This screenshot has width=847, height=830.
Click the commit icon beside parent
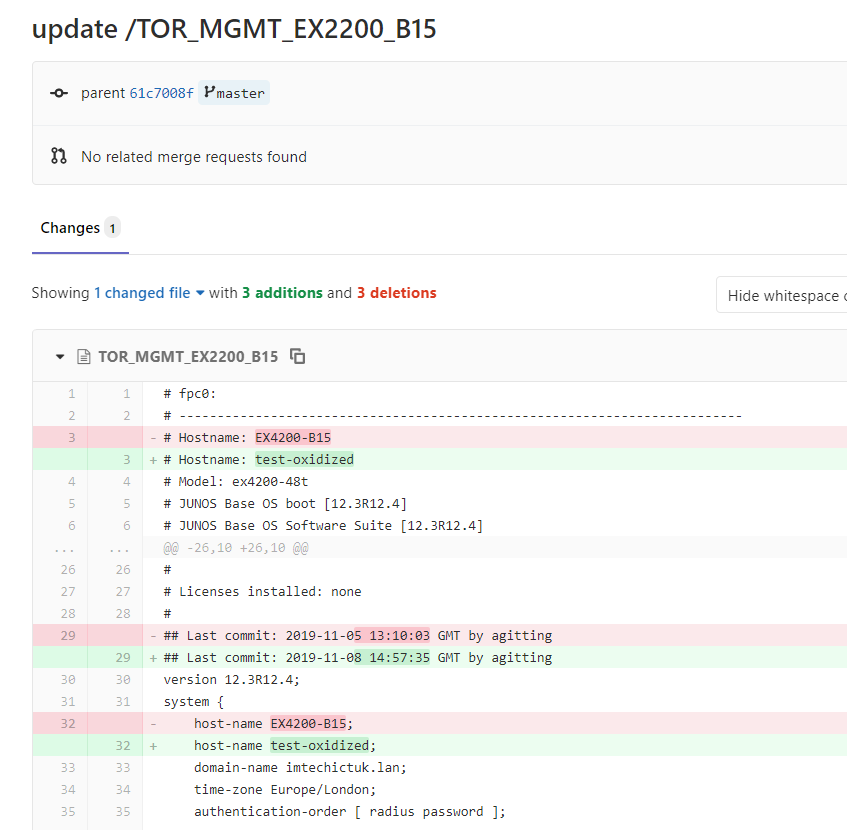(x=59, y=93)
